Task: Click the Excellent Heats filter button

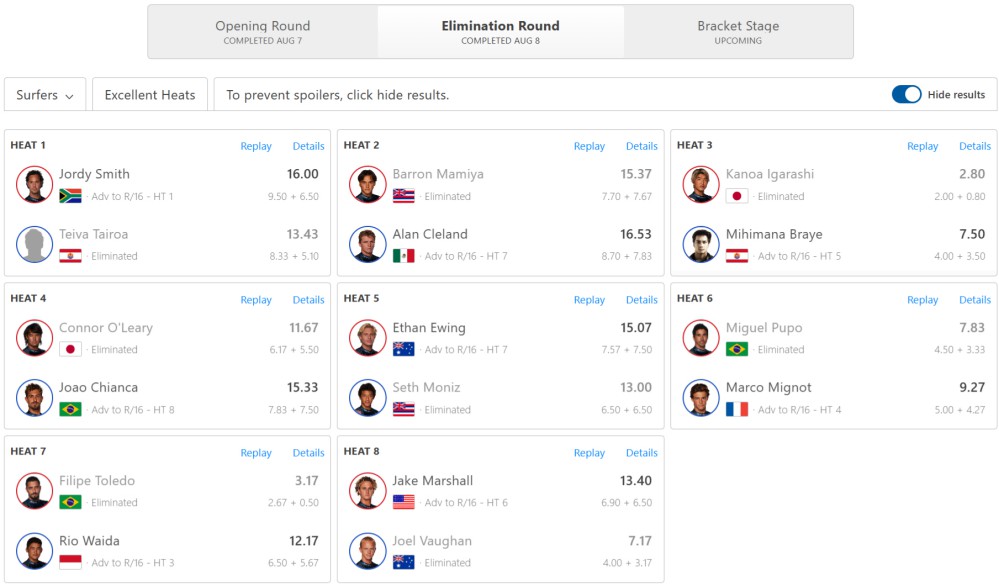Action: [150, 94]
